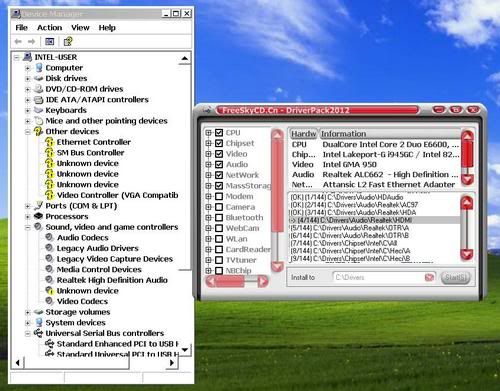Click down arrow of hardware info scrollbar
Viewport: 500px width, 391px height.
pos(467,180)
